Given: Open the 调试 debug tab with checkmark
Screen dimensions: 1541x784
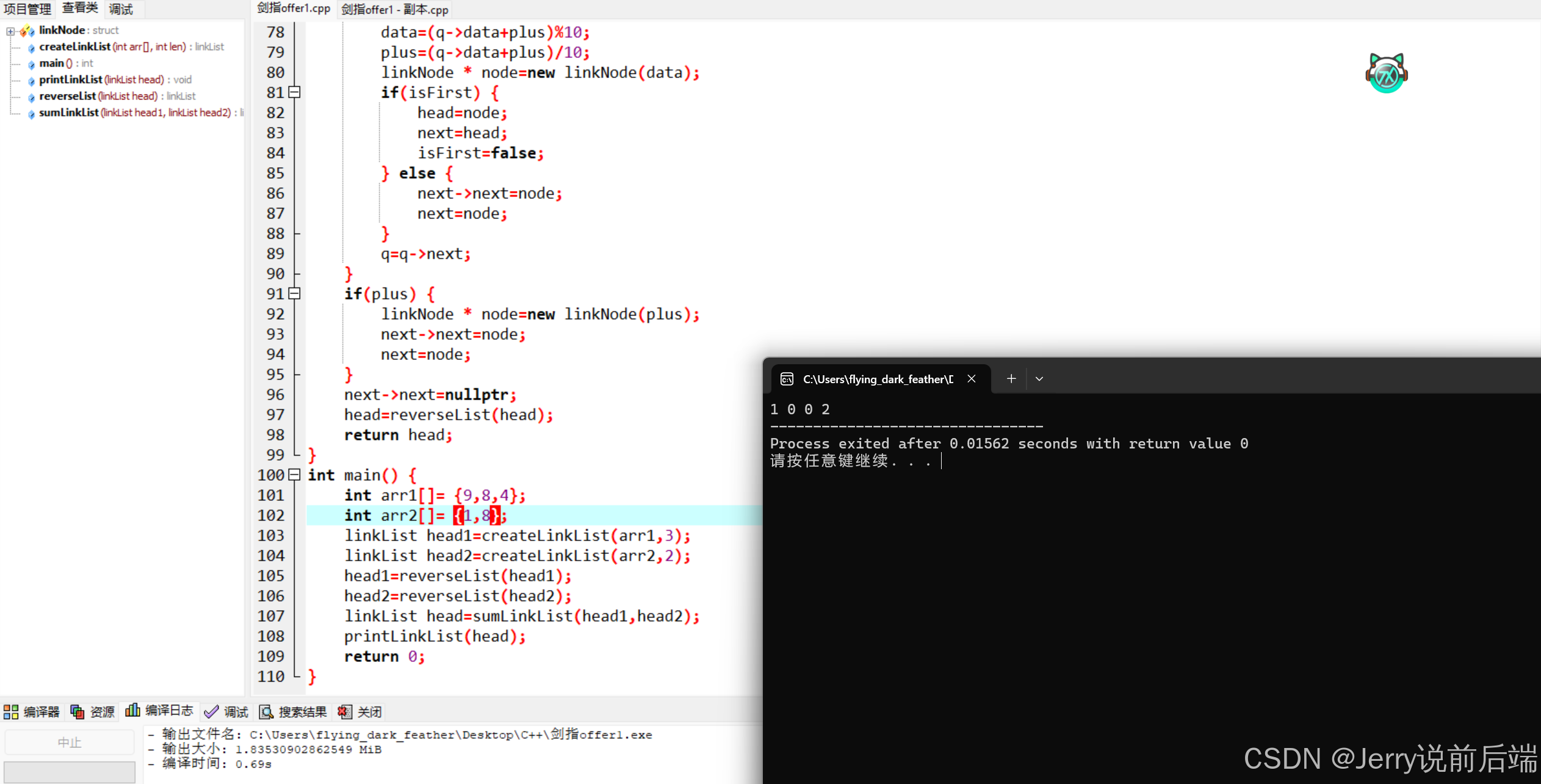Looking at the screenshot, I should point(226,711).
